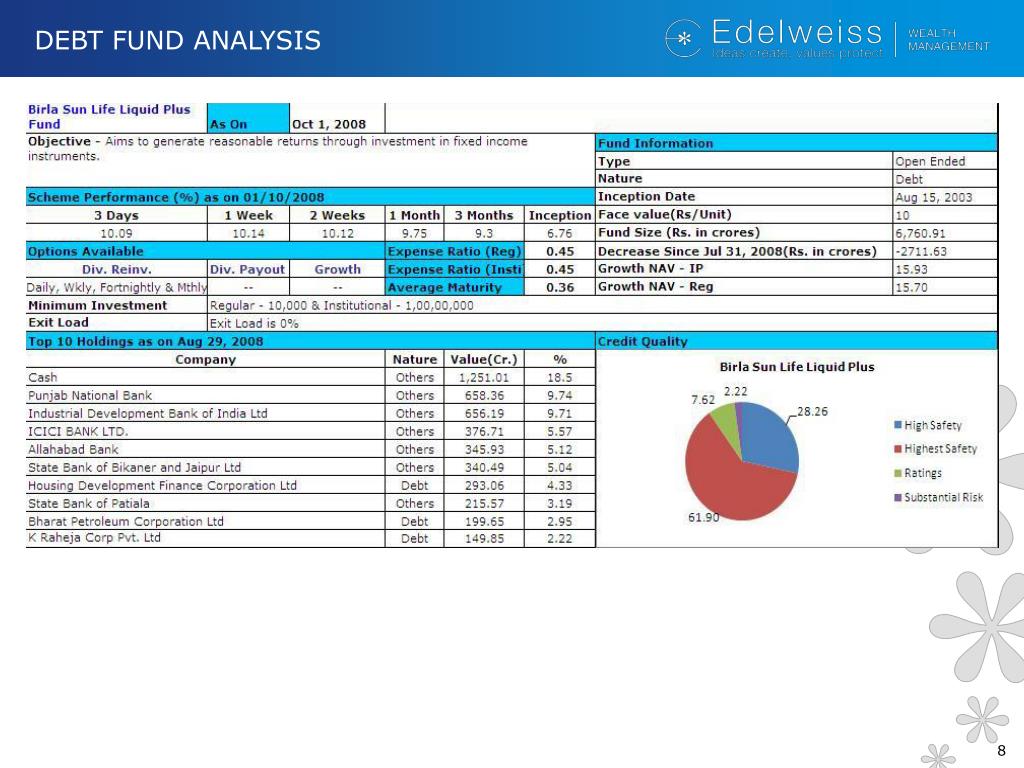Click the 'Div. Payout' option header
Viewport: 1024px width, 768px height.
[248, 269]
